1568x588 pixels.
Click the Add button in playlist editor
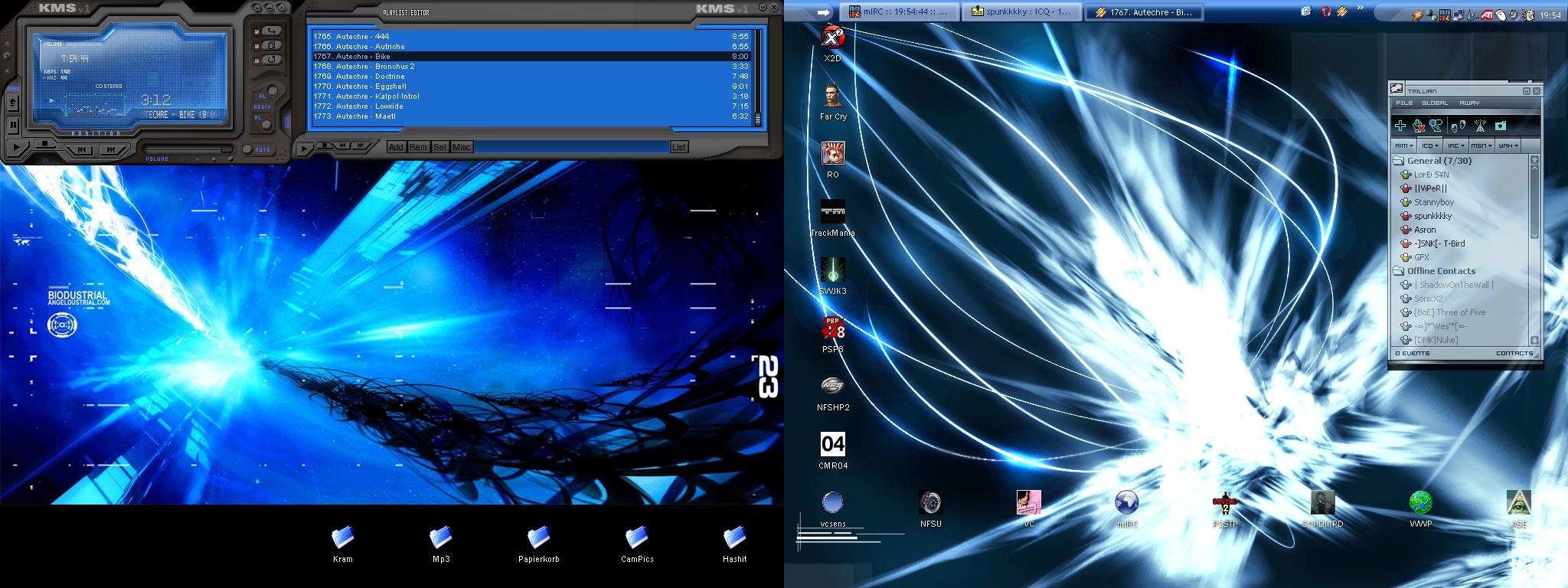pos(396,147)
